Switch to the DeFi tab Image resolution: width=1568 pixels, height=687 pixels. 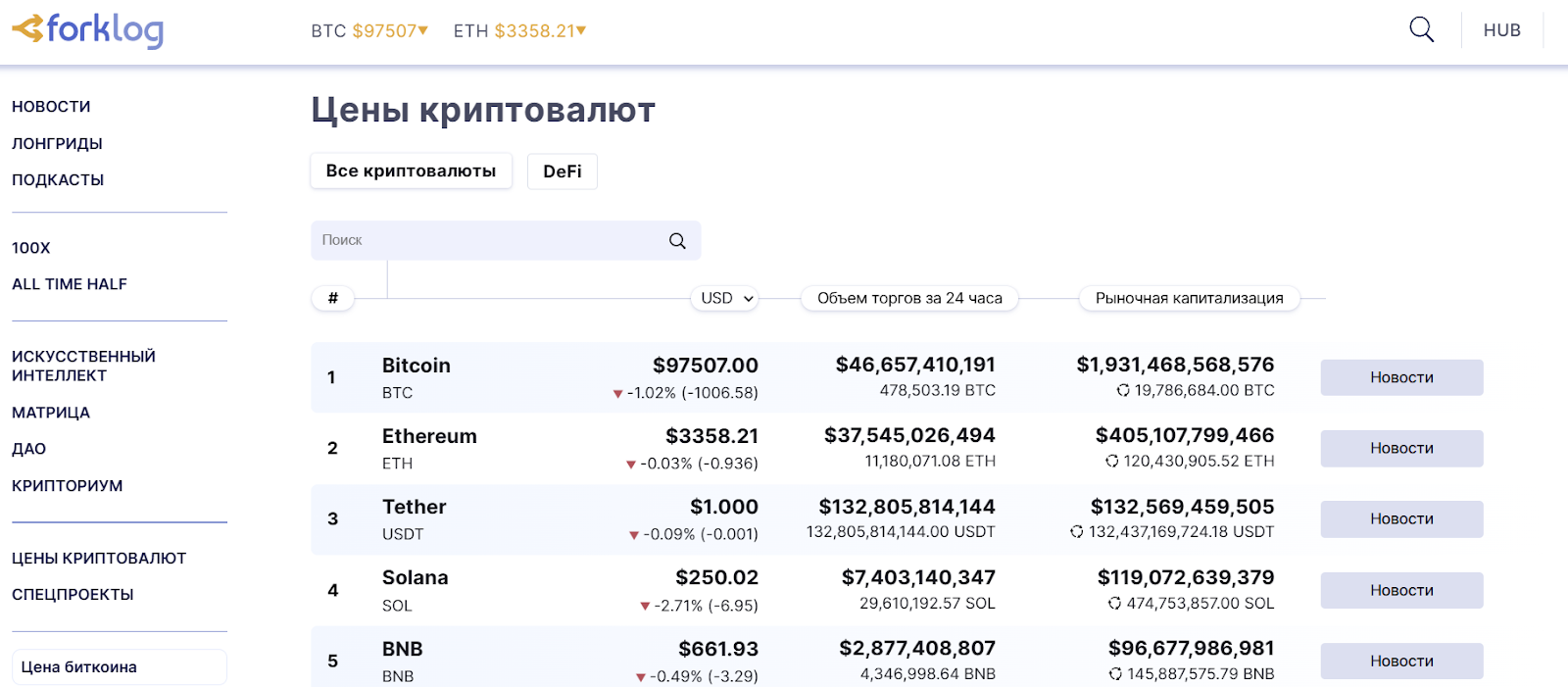[x=562, y=172]
